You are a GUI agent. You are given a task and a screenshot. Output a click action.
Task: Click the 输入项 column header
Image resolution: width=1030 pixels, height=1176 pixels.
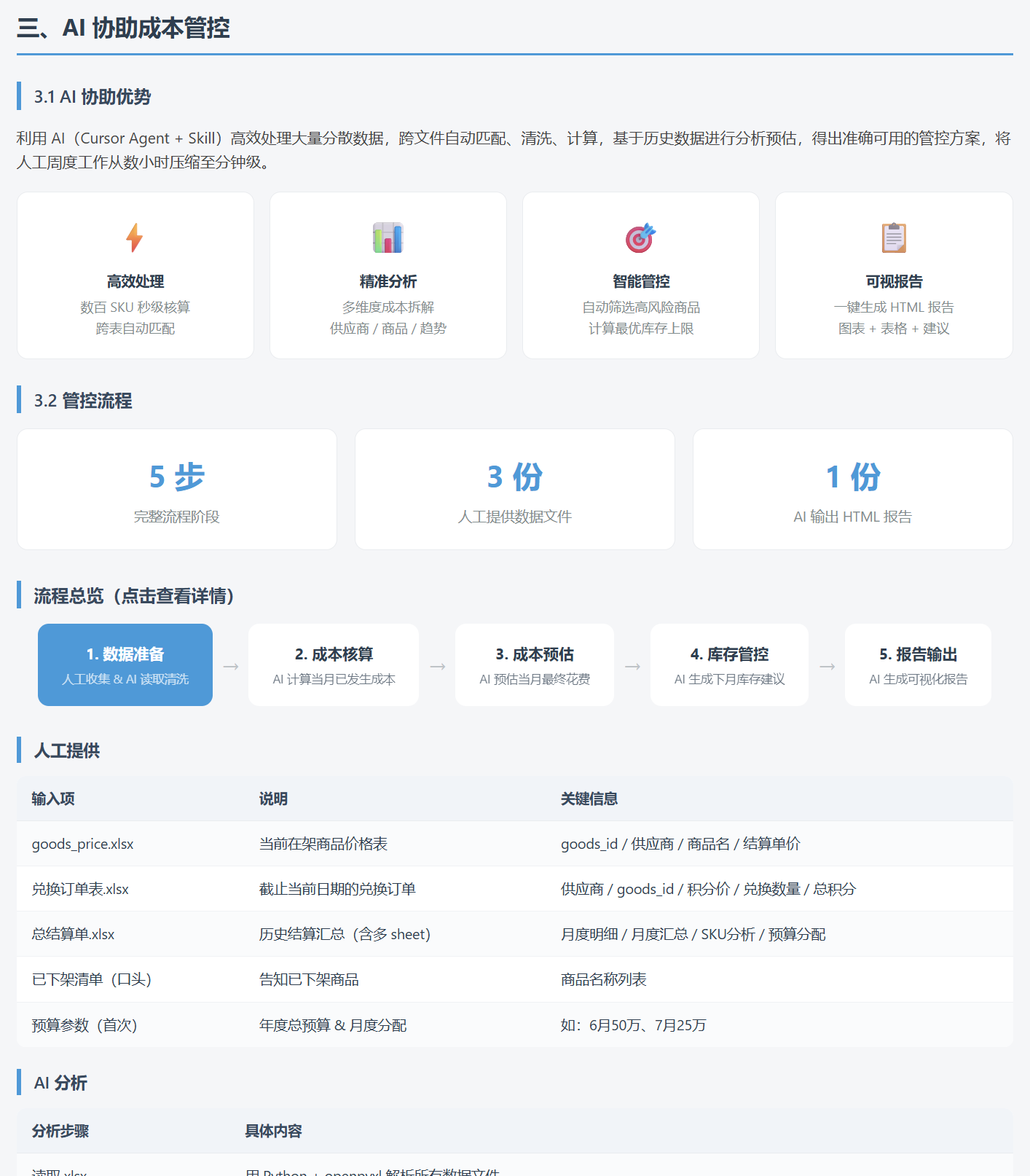pos(53,799)
